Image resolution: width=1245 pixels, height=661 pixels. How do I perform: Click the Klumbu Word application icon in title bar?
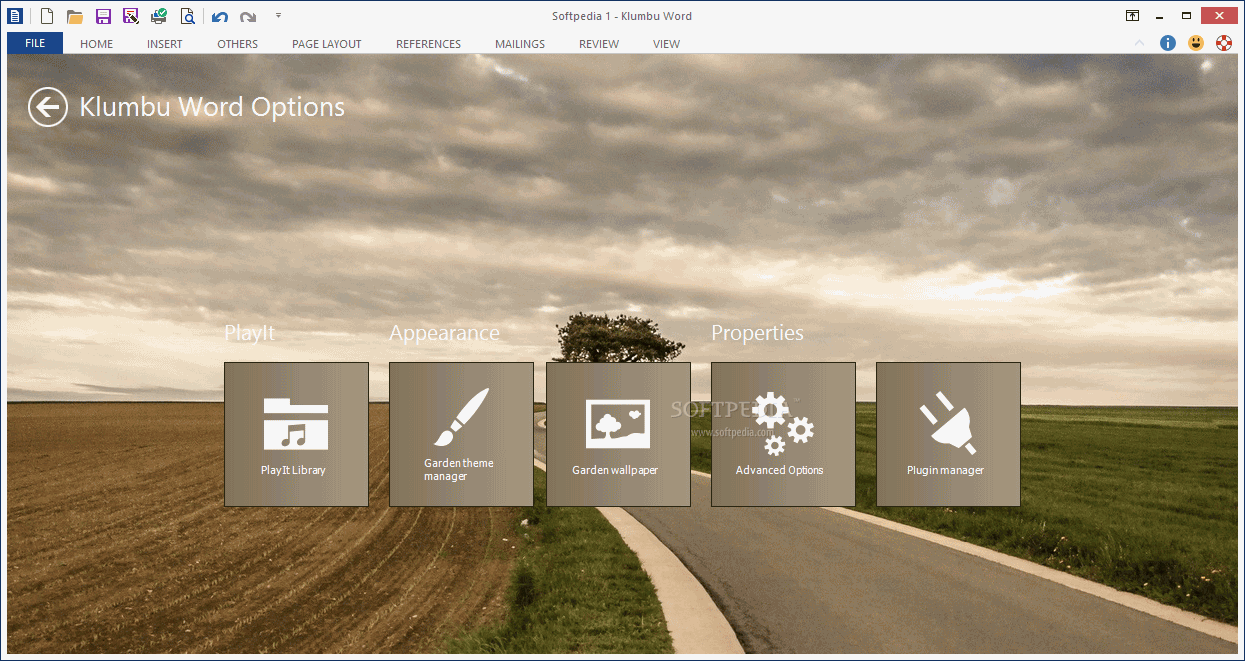click(x=14, y=15)
